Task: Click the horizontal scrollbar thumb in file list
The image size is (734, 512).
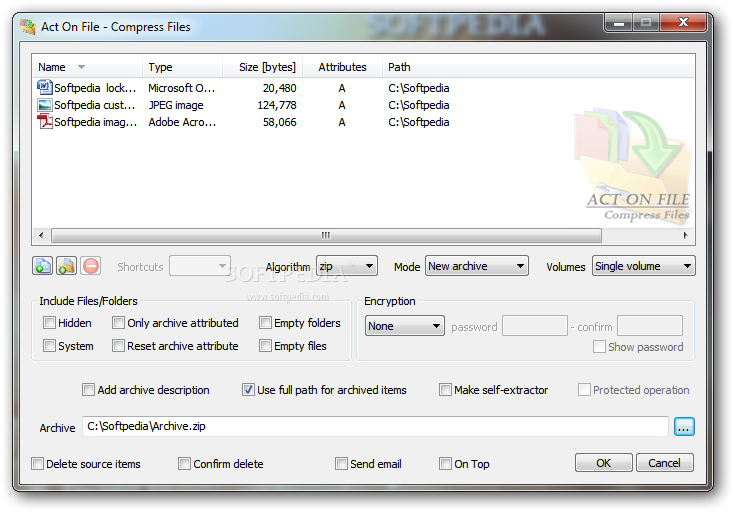Action: [326, 235]
